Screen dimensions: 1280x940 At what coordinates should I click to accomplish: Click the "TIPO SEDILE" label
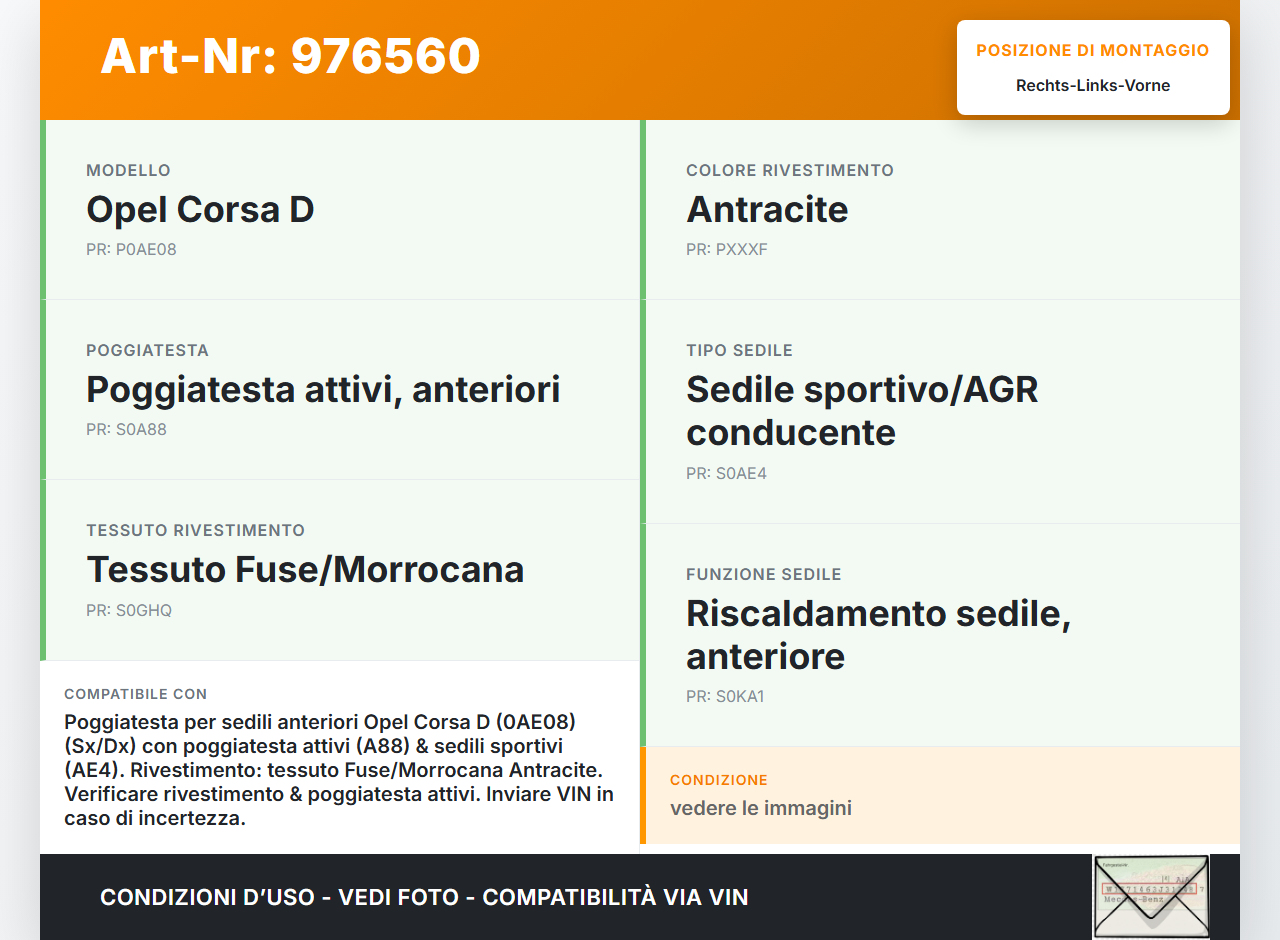[x=739, y=350]
